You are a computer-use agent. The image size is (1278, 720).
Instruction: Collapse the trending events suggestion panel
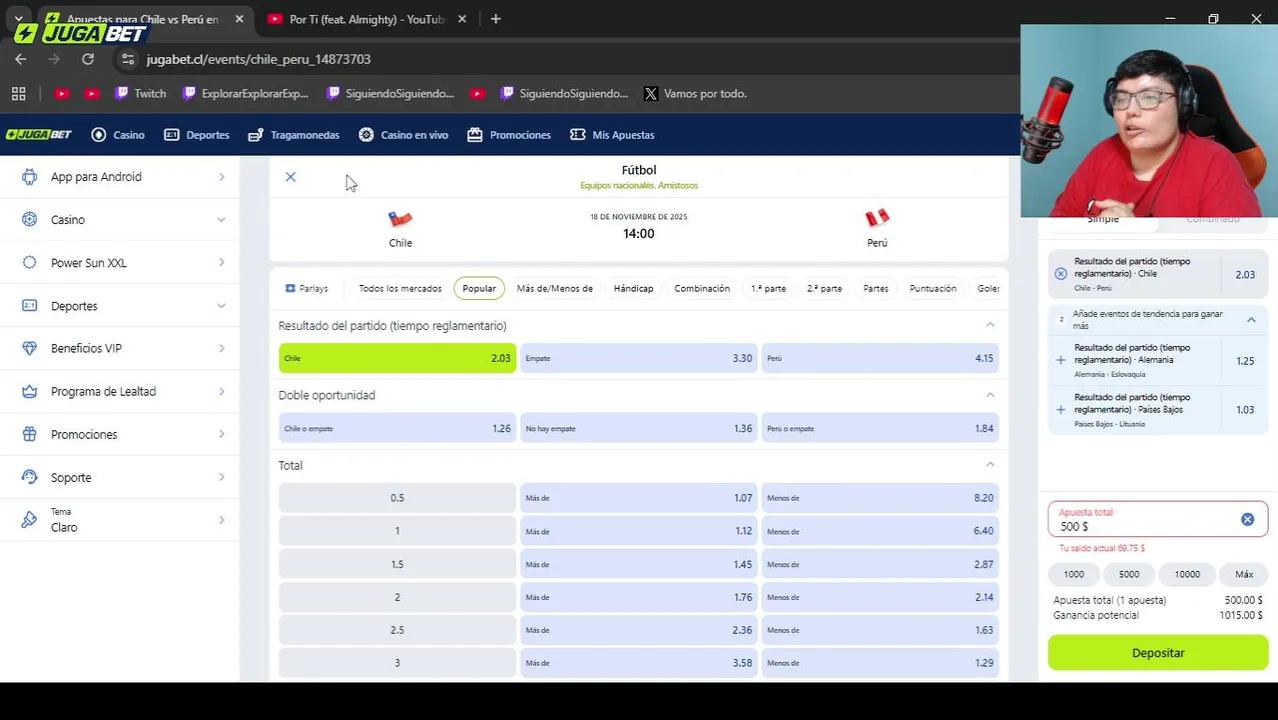[1251, 320]
